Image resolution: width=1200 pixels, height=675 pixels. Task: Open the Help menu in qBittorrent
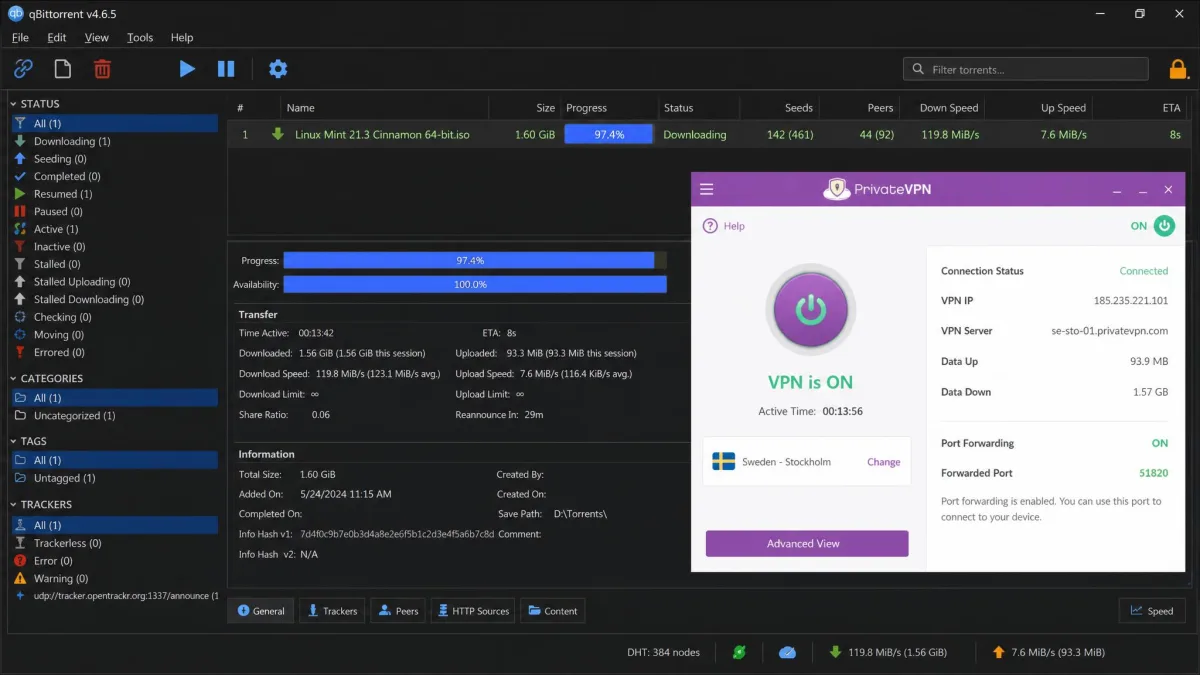click(x=182, y=37)
